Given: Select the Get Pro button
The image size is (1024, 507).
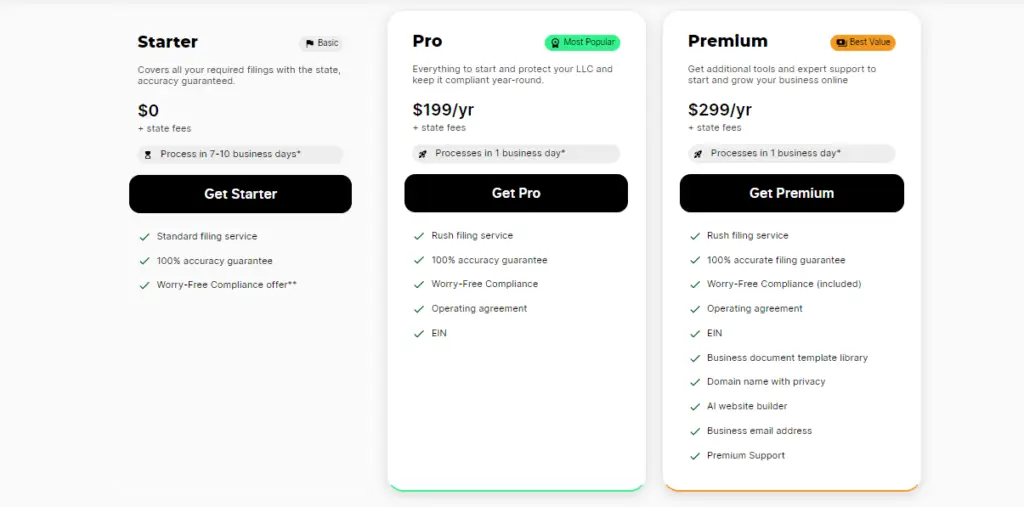Looking at the screenshot, I should (x=516, y=193).
